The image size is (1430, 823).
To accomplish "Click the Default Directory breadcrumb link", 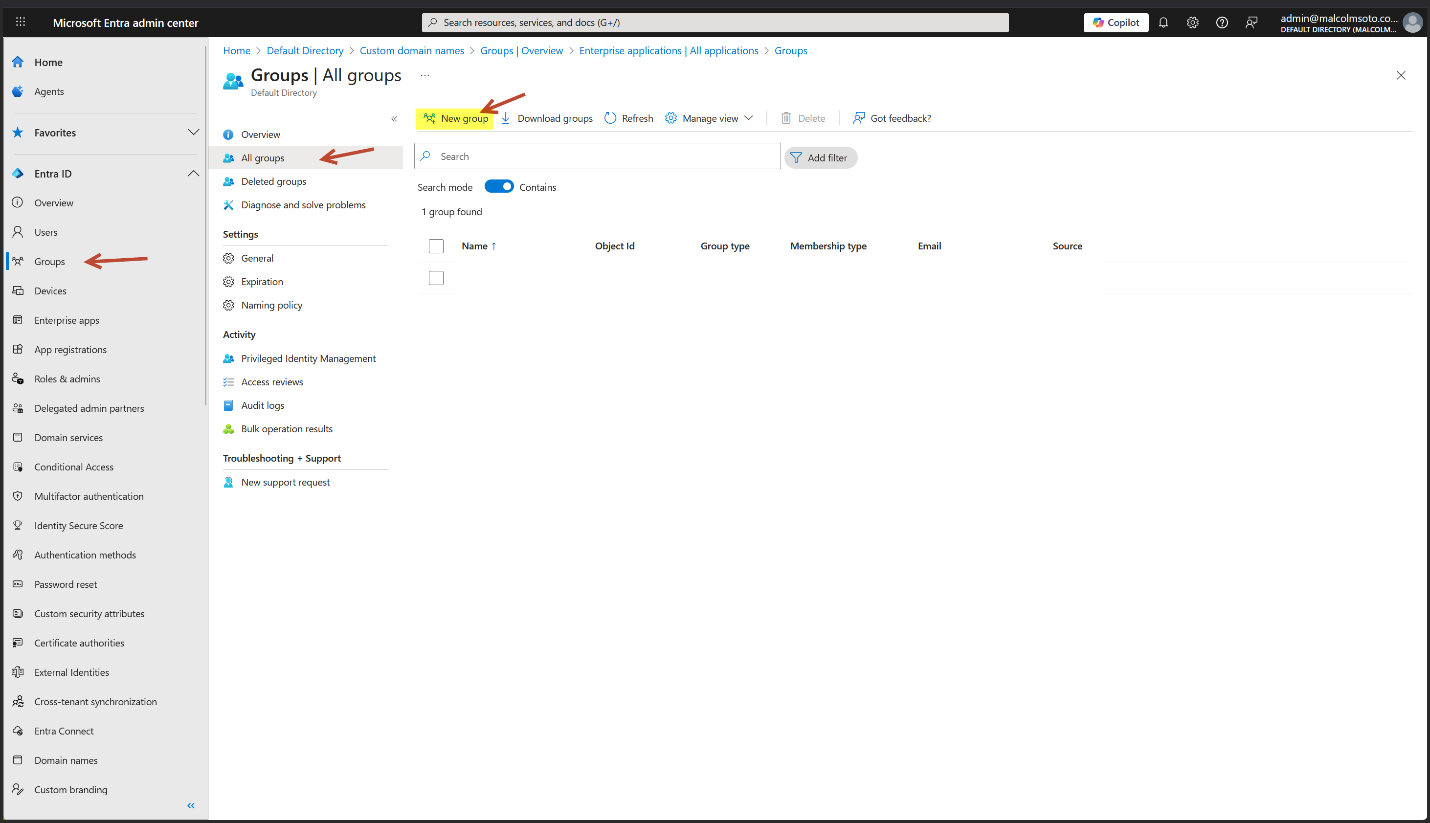I will click(305, 51).
